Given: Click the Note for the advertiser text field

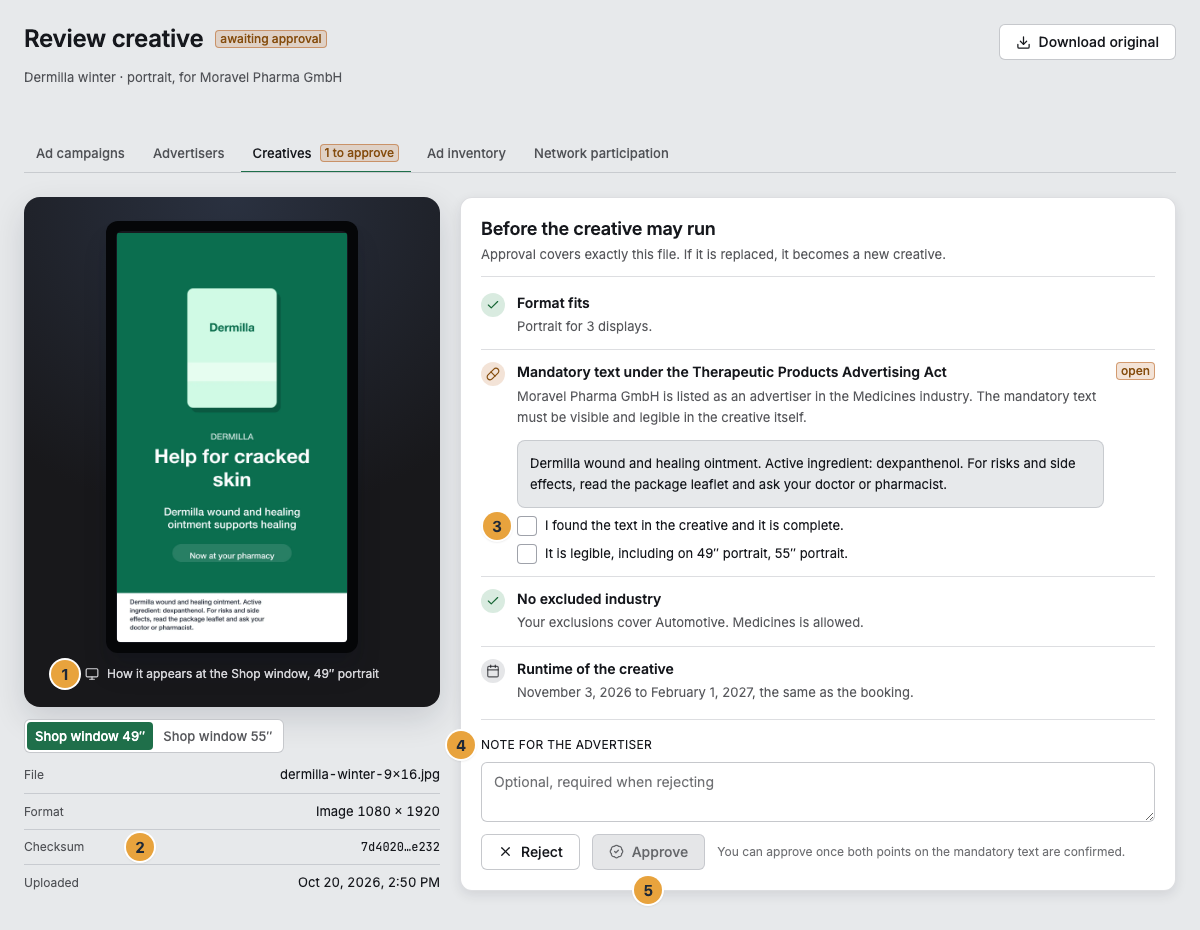Looking at the screenshot, I should point(818,792).
